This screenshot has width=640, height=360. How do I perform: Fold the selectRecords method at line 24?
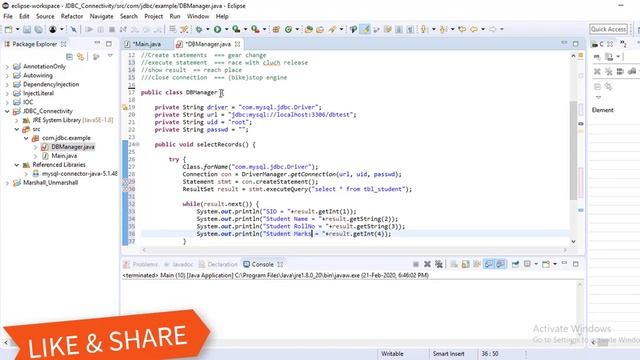click(x=138, y=144)
